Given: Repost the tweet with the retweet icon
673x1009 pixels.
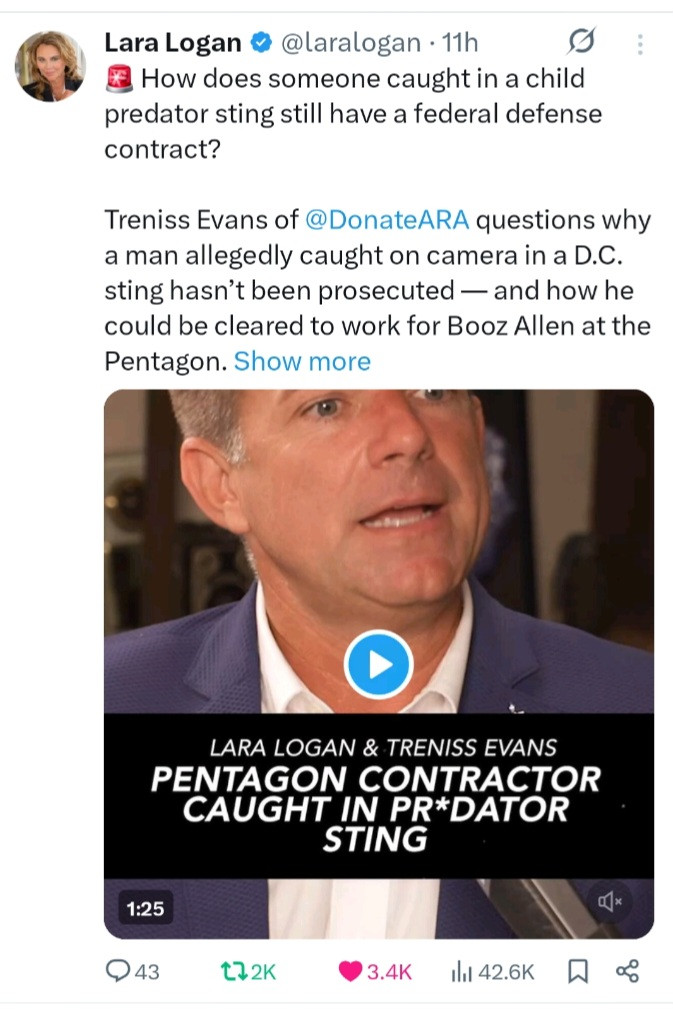Looking at the screenshot, I should [233, 970].
